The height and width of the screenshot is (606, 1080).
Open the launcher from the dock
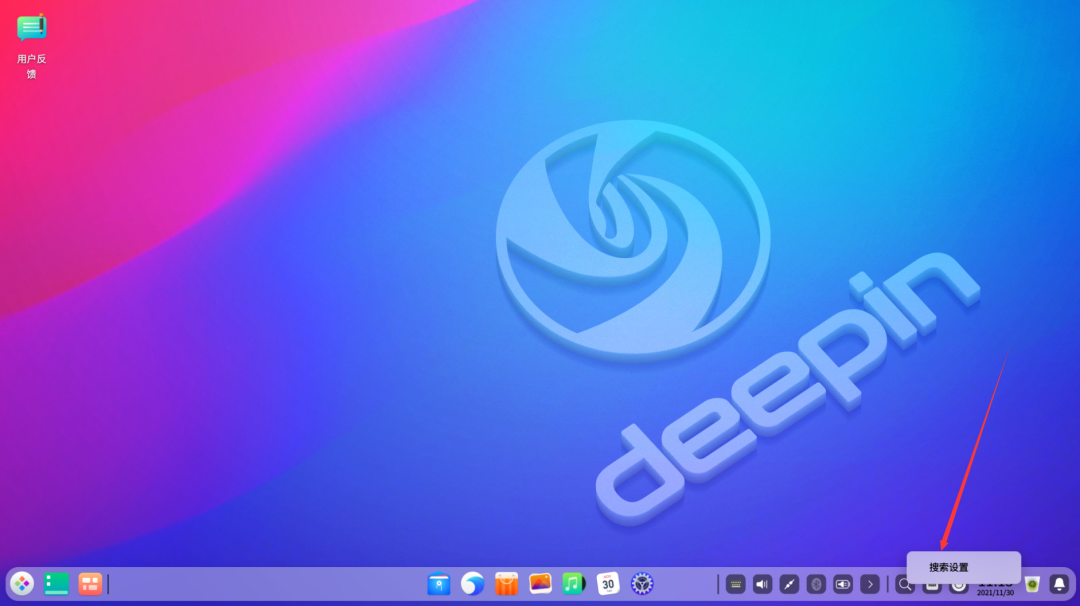22,584
